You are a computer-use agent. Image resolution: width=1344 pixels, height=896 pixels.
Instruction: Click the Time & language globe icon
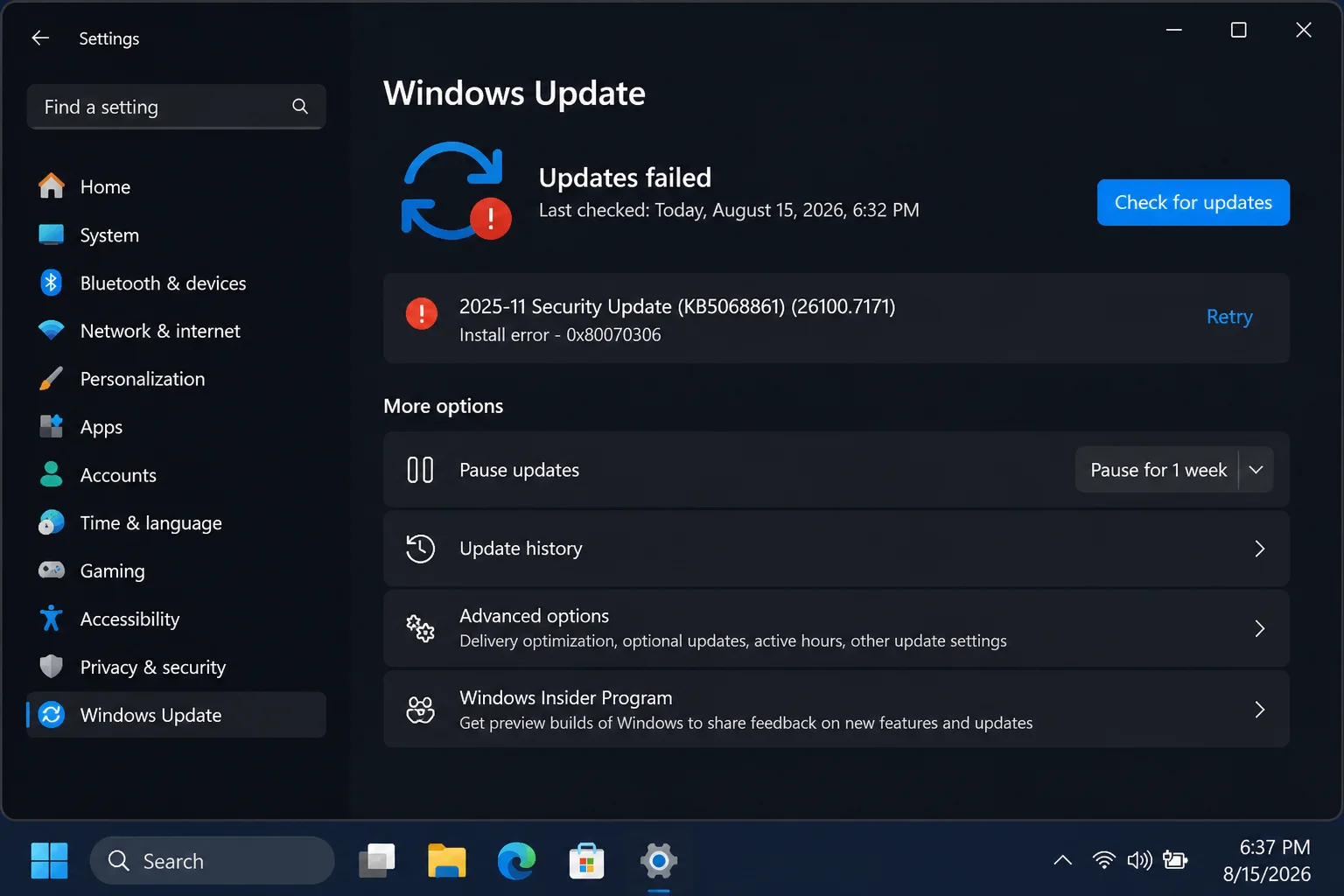[52, 522]
